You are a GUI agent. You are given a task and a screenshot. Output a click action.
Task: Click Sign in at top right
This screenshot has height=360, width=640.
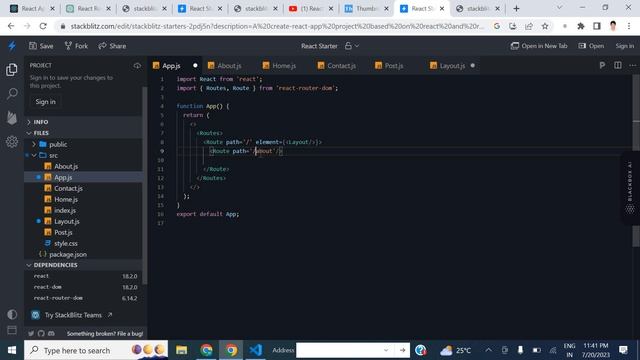pyautogui.click(x=624, y=46)
